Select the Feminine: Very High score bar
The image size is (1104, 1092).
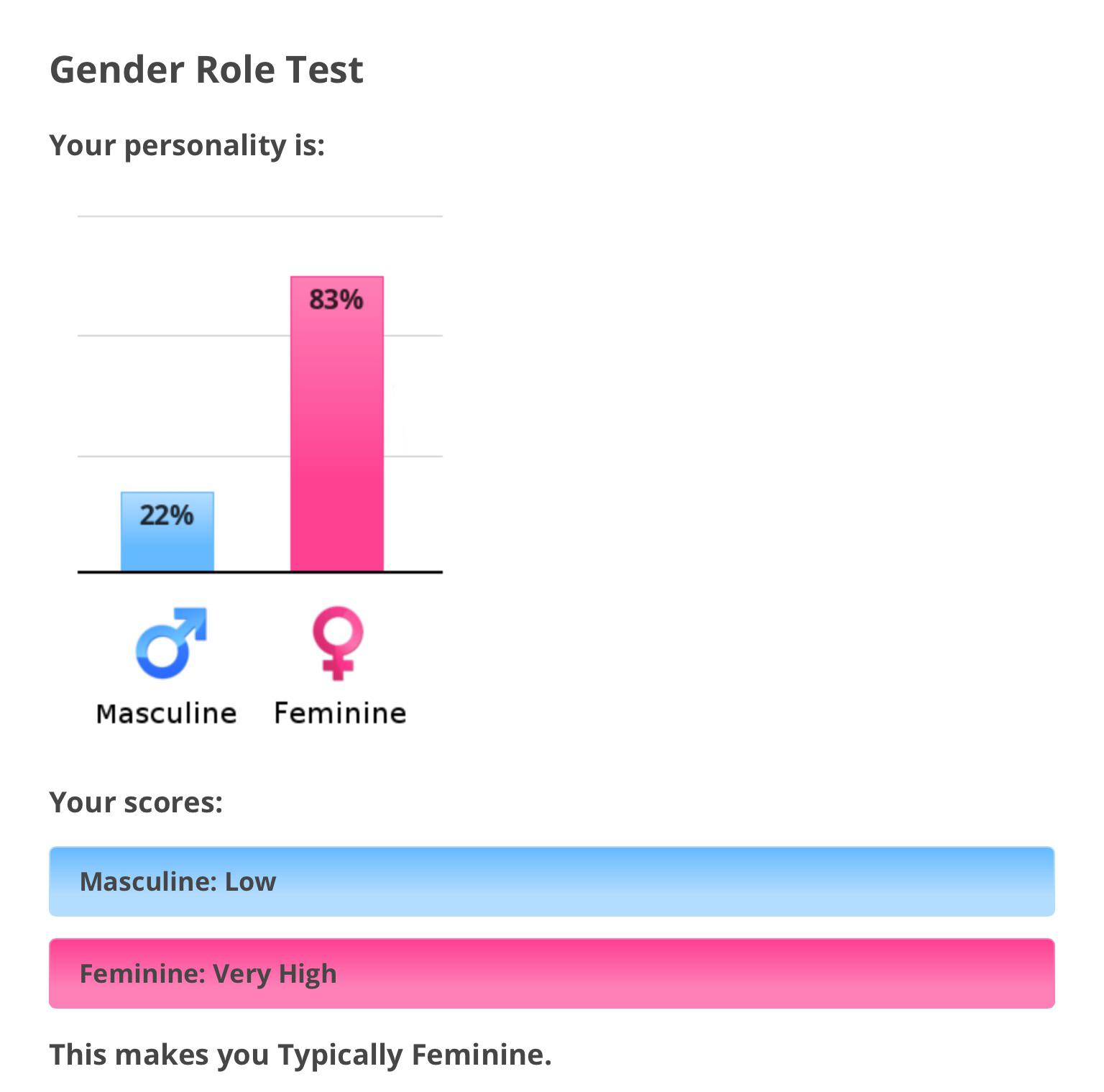click(x=647, y=973)
